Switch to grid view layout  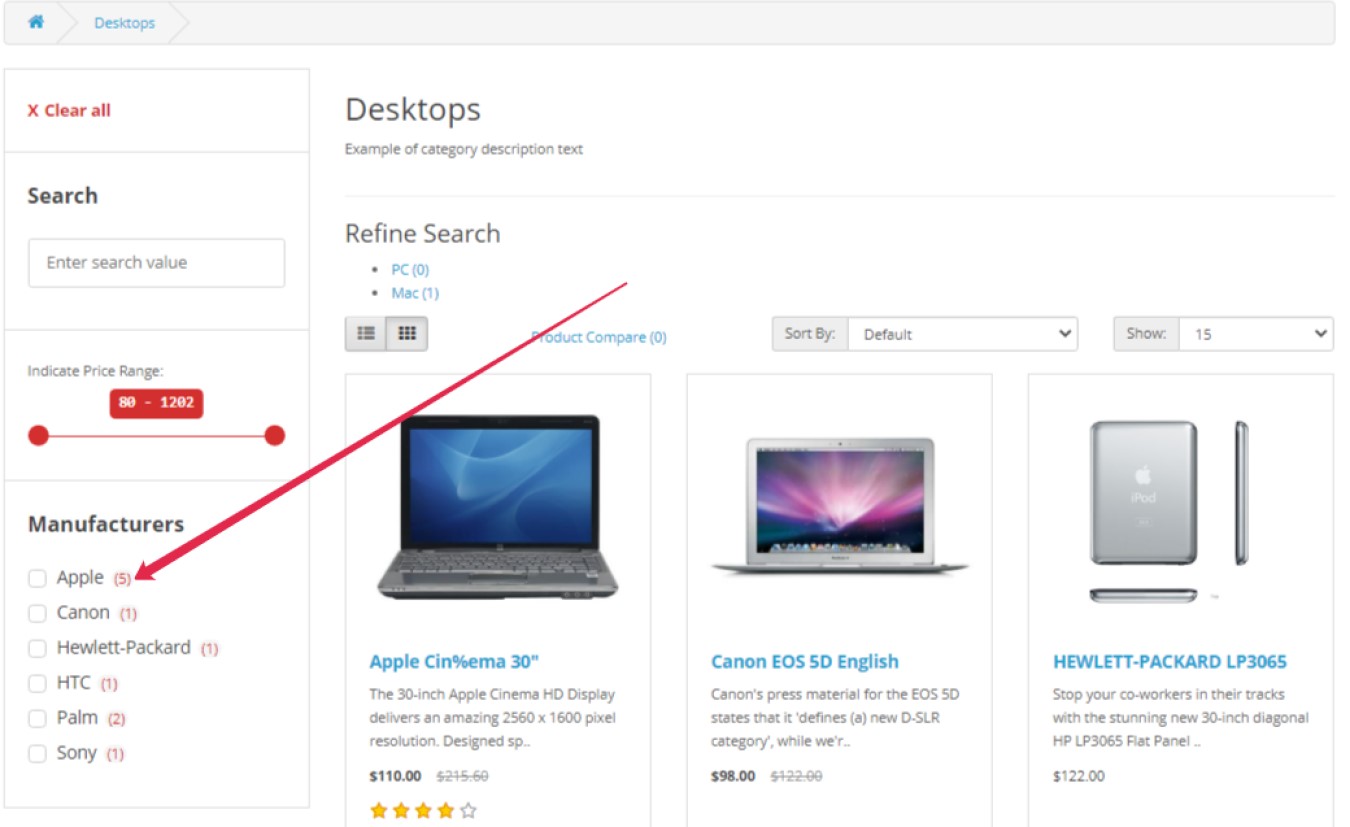(407, 334)
